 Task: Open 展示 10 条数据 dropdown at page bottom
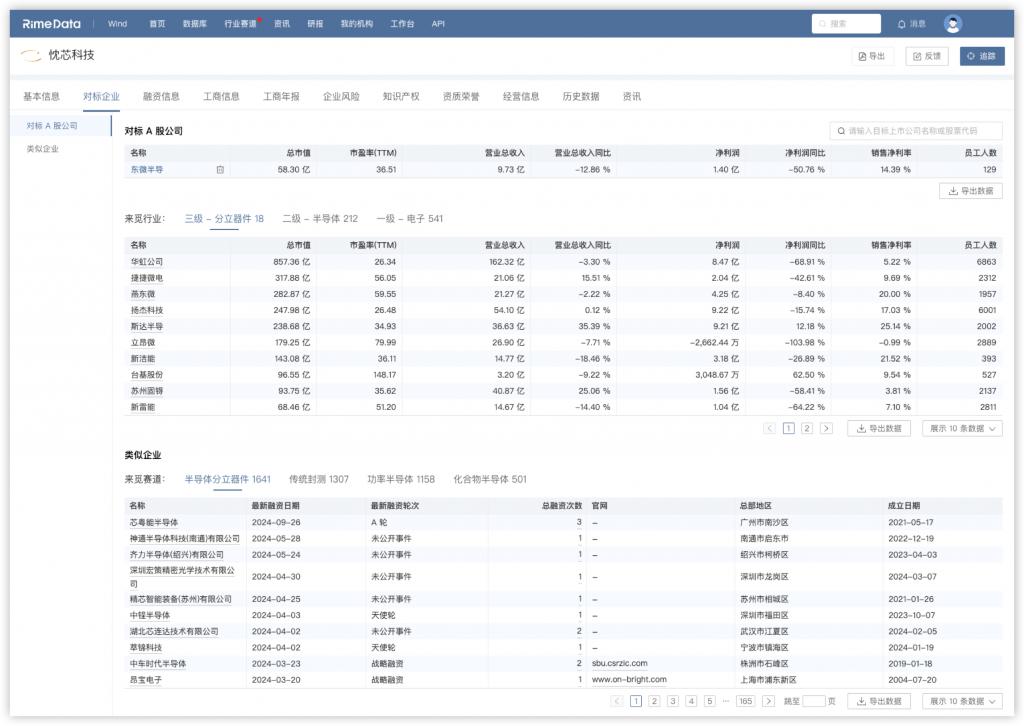pyautogui.click(x=962, y=701)
